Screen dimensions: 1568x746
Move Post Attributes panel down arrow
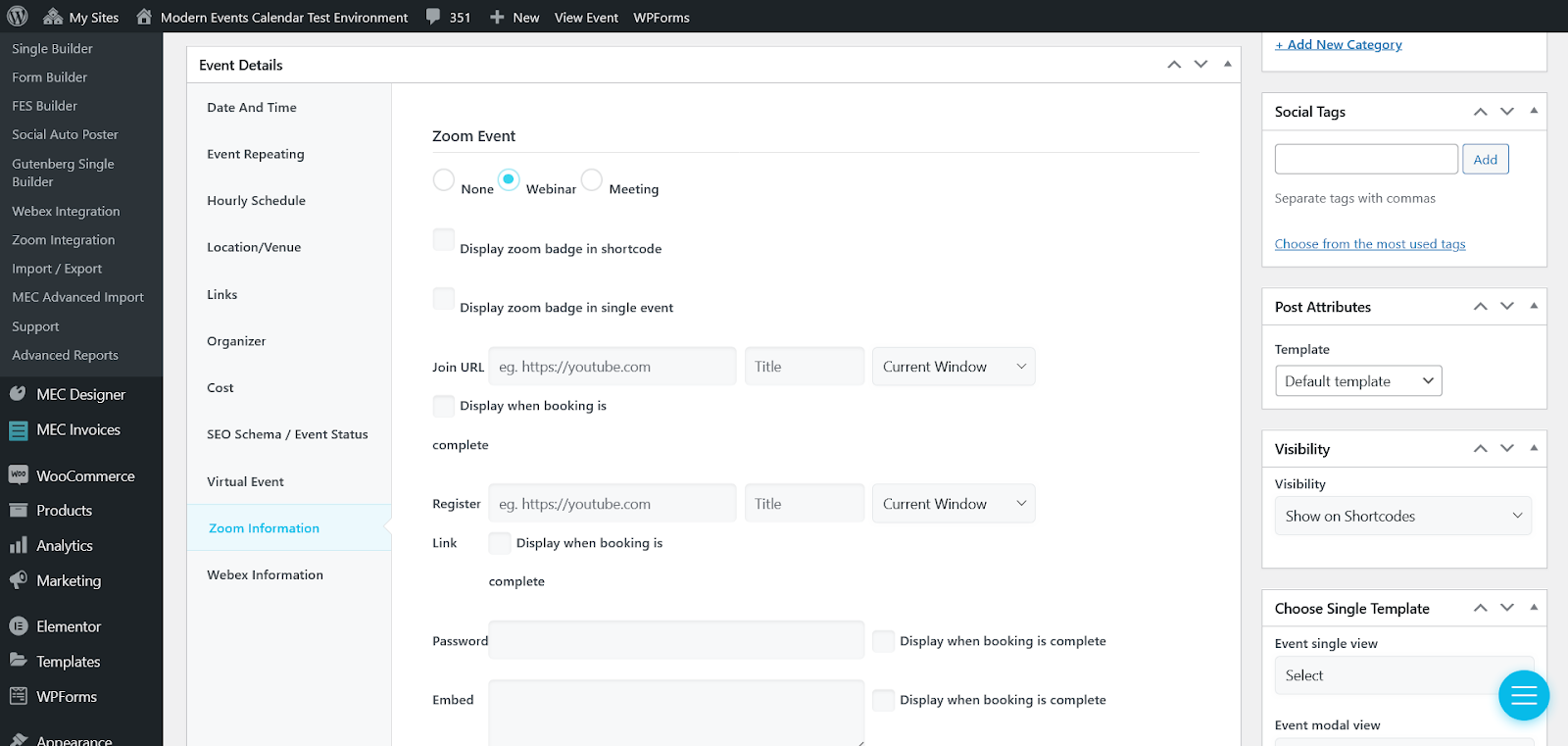click(1507, 307)
